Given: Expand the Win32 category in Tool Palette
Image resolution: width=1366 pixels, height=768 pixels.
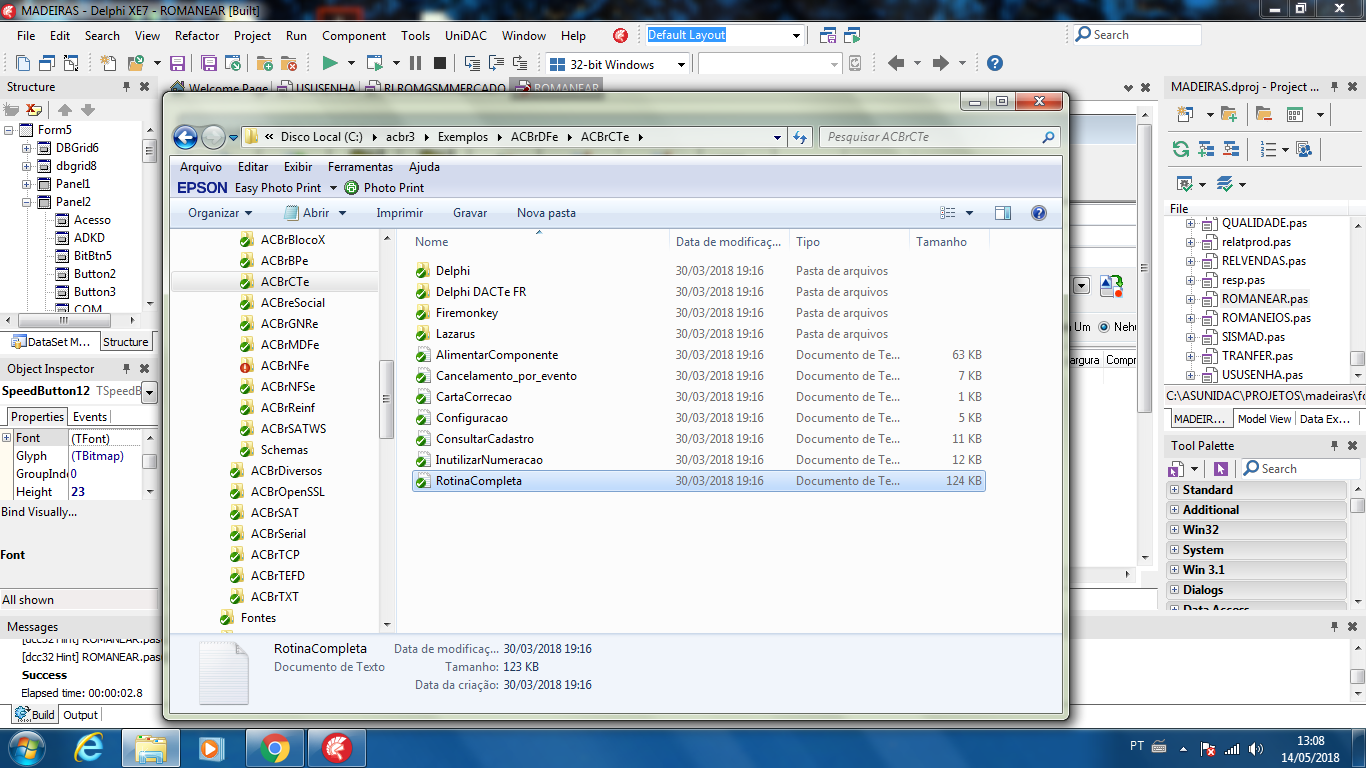Looking at the screenshot, I should tap(1173, 530).
